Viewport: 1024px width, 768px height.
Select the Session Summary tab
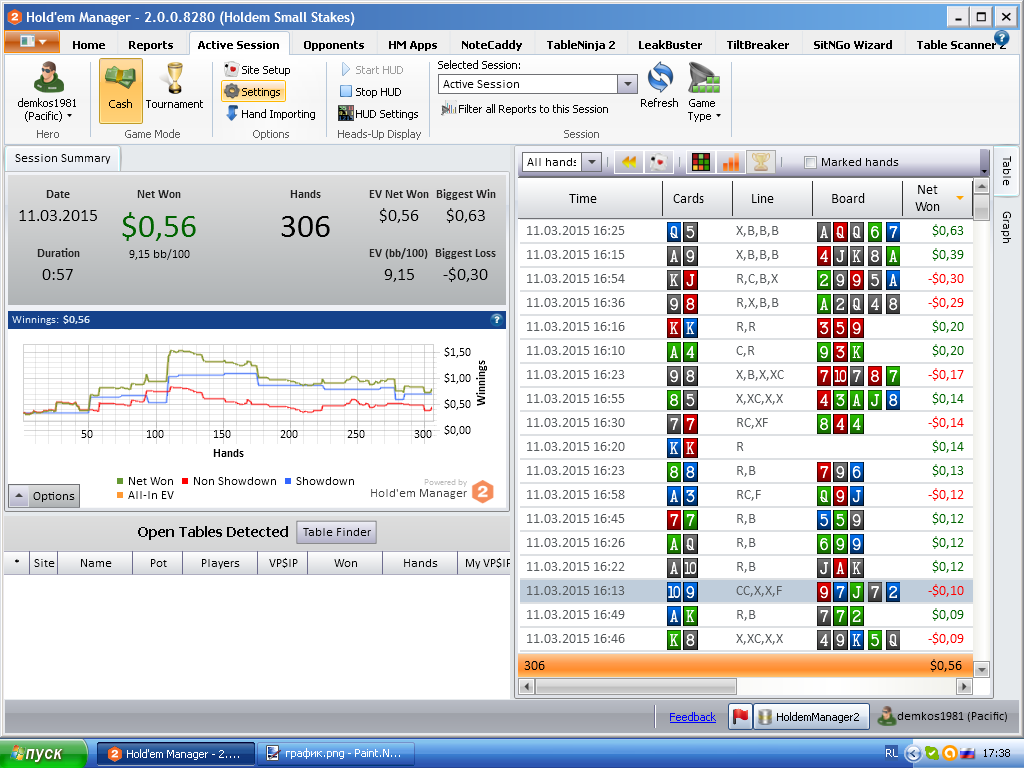click(x=63, y=158)
